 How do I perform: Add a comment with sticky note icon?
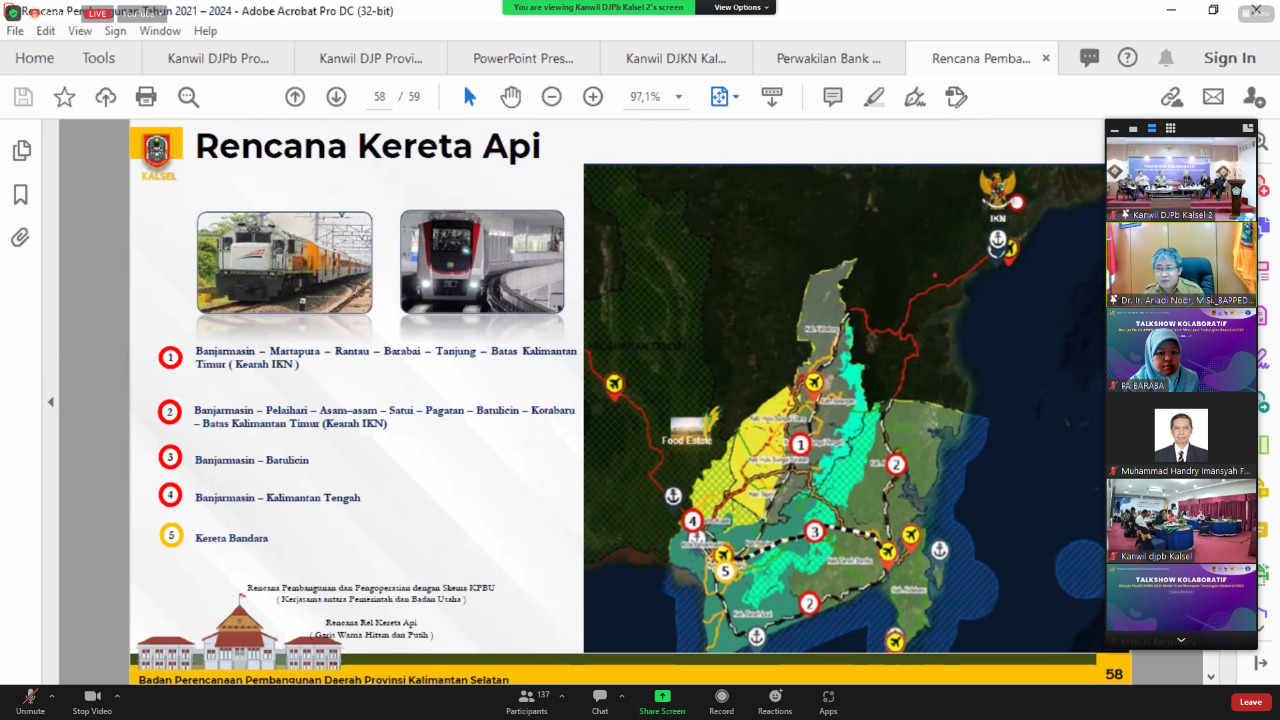[x=832, y=97]
